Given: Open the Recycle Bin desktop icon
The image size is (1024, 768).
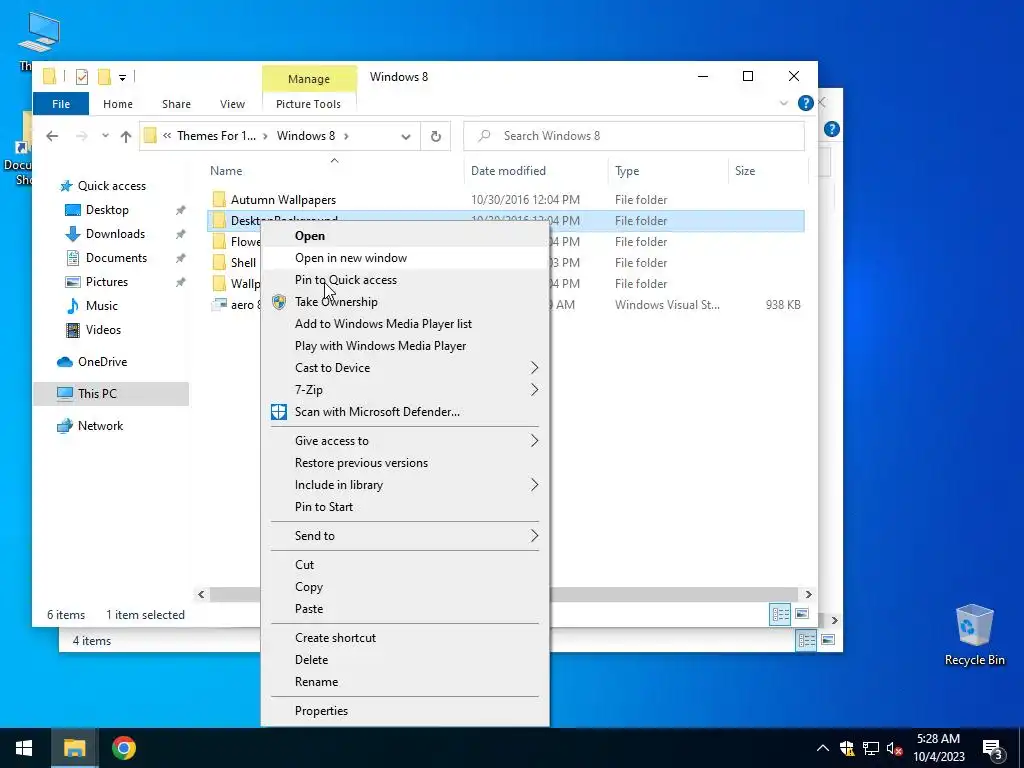Looking at the screenshot, I should point(974,635).
